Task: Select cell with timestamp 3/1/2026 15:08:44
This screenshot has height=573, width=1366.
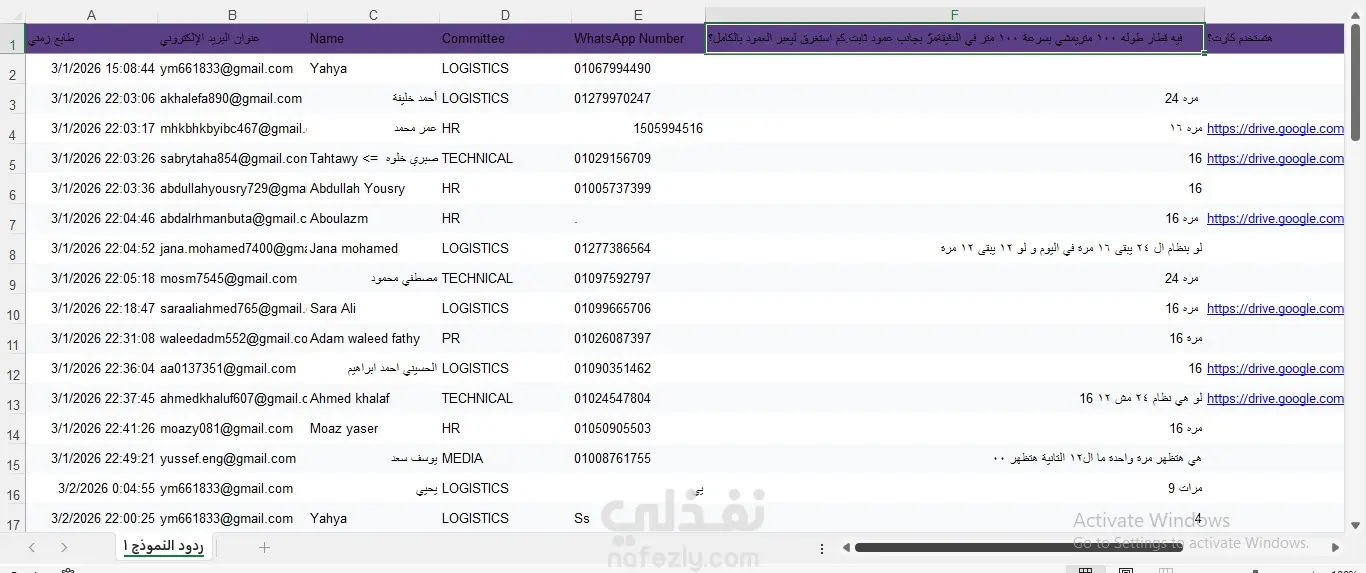Action: pos(92,68)
